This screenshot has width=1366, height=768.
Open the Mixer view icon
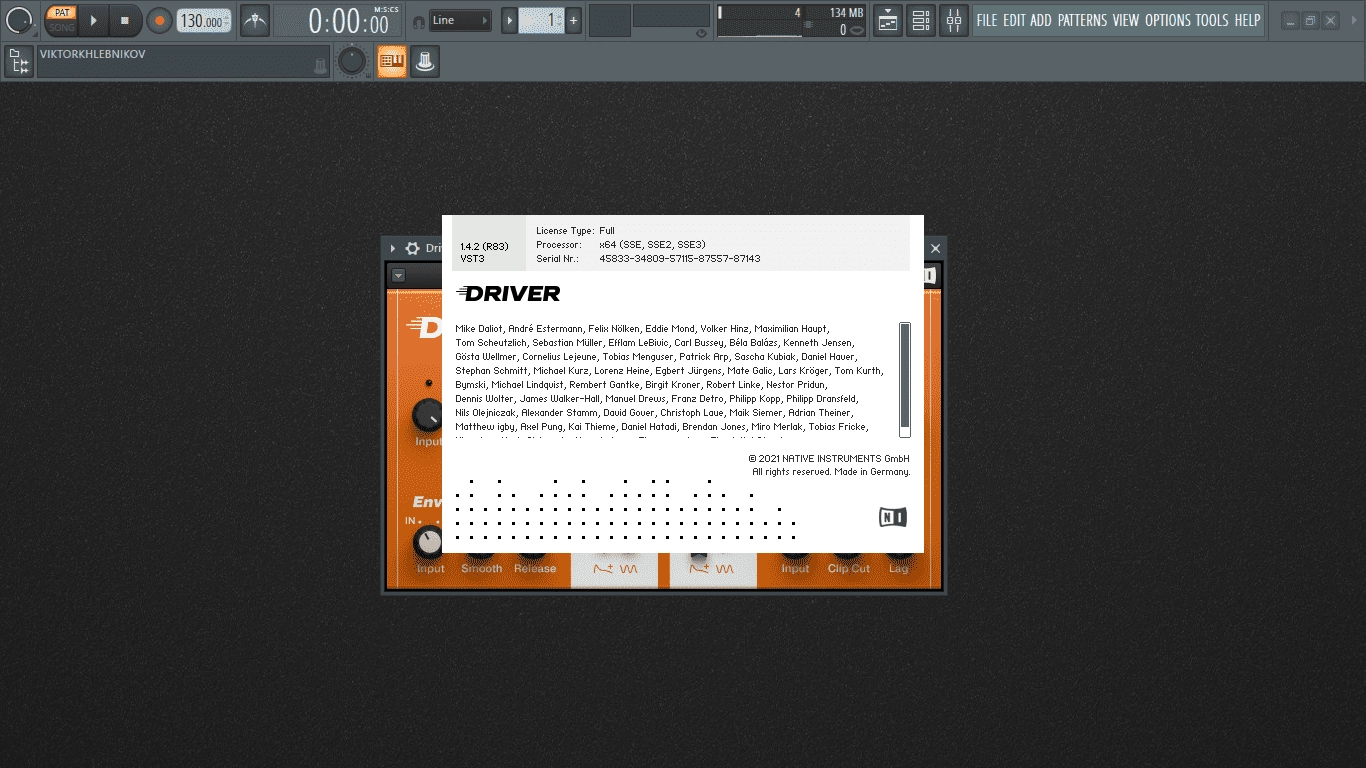pos(954,20)
